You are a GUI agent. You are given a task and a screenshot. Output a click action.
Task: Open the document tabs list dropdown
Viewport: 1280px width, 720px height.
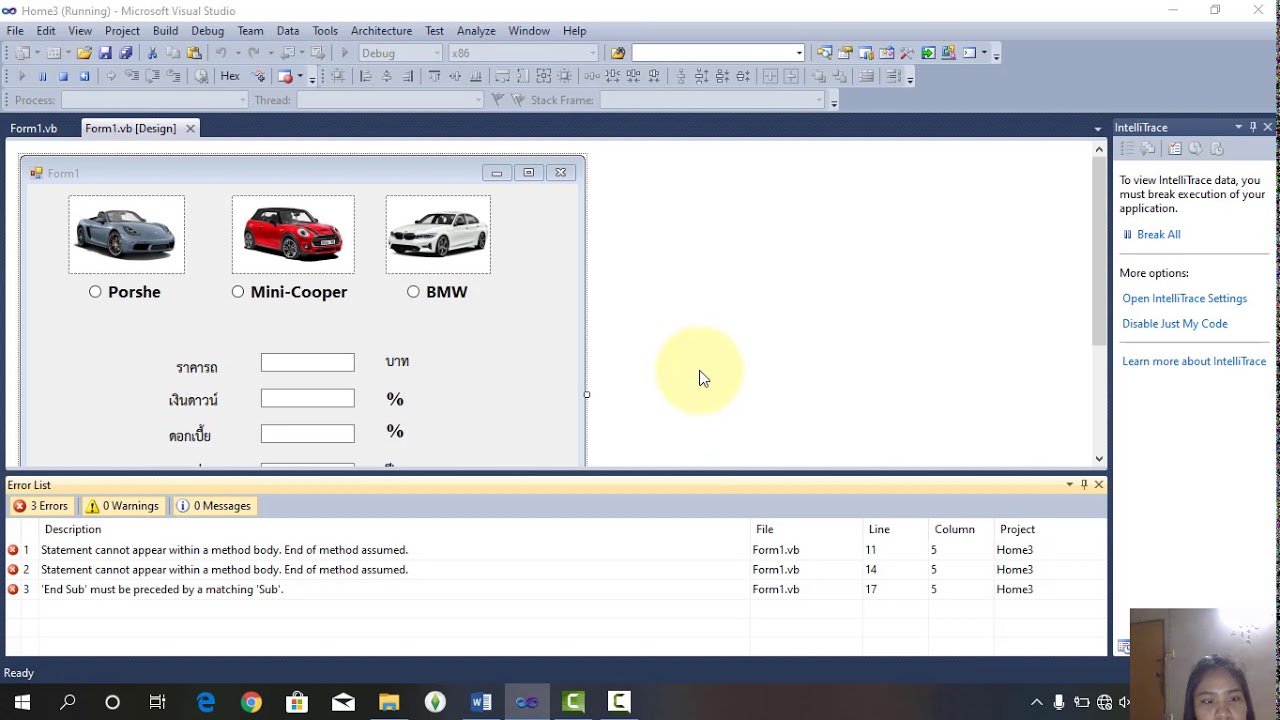(x=1097, y=128)
